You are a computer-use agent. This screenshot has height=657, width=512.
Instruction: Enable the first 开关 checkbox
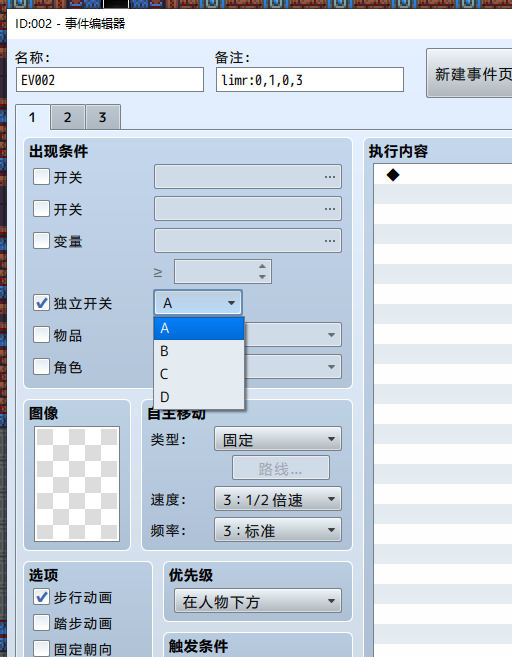[41, 177]
